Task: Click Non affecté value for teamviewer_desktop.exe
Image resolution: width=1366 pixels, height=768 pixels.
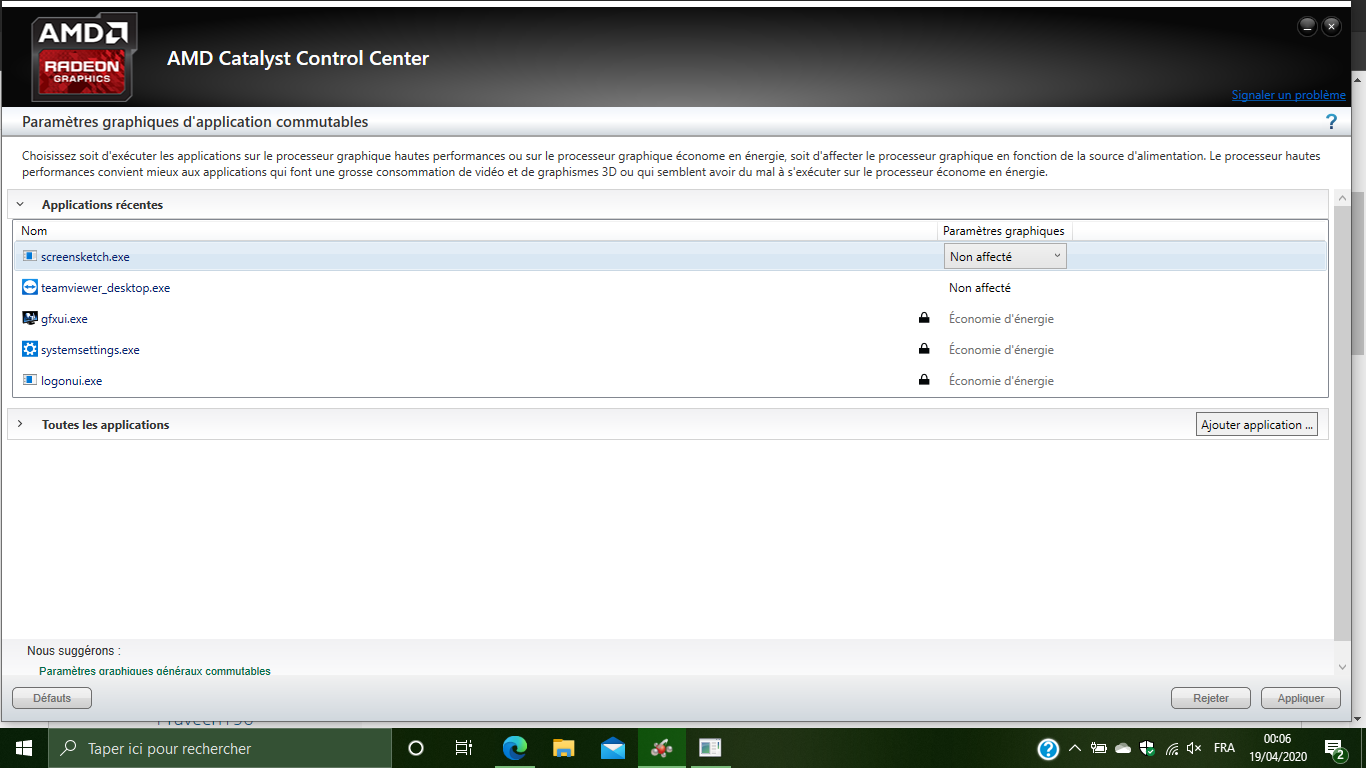Action: 980,288
